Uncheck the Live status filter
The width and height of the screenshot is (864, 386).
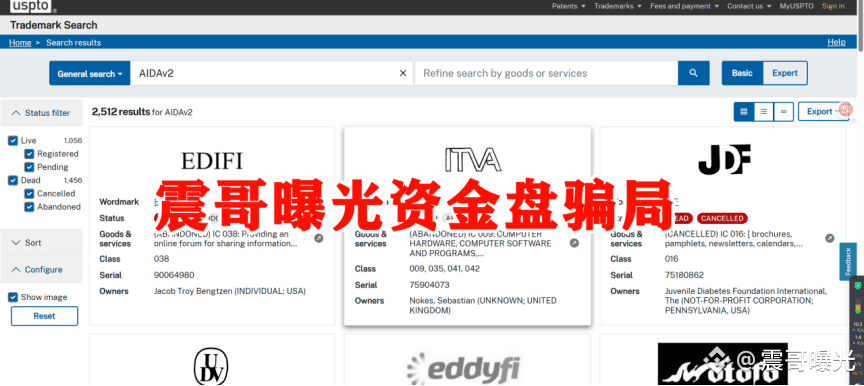13,141
